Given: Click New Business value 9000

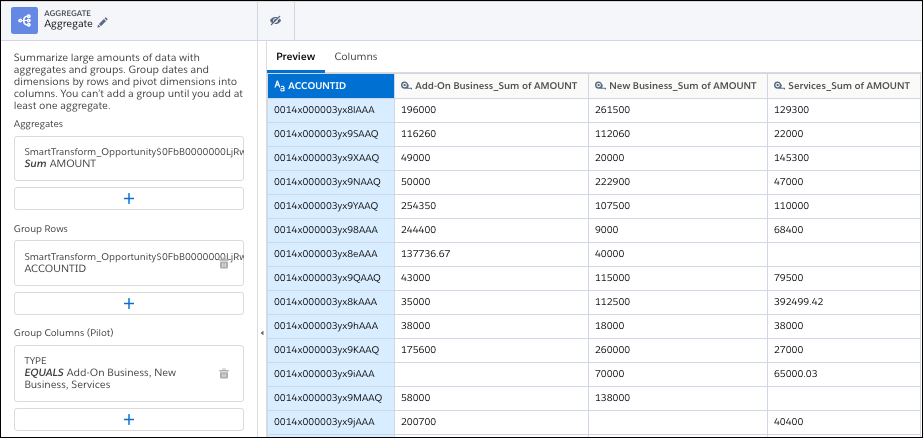Looking at the screenshot, I should (x=678, y=230).
